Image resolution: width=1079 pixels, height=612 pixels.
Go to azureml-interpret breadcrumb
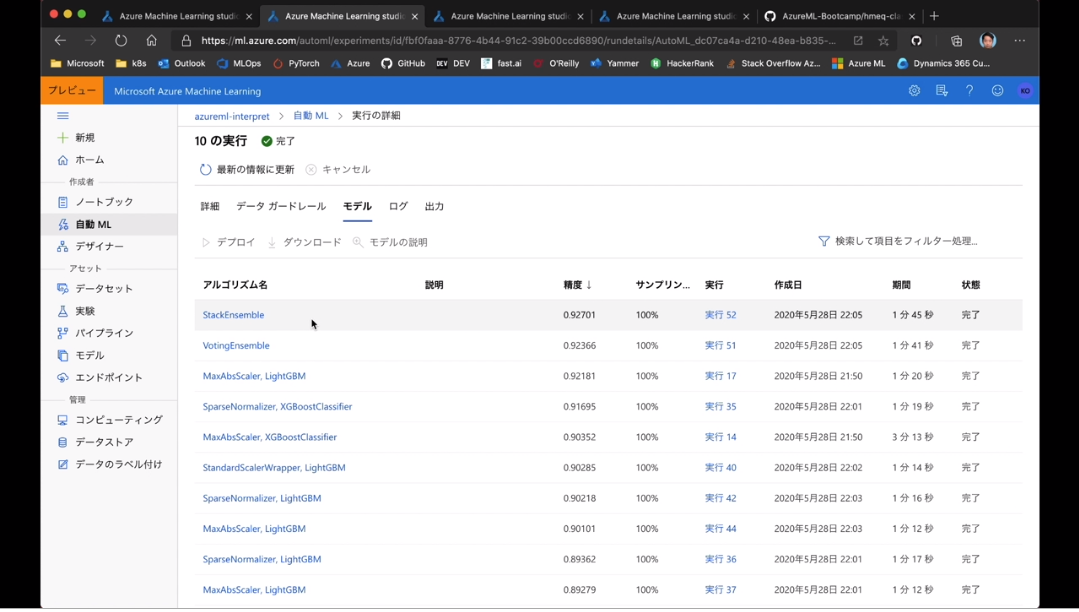pyautogui.click(x=232, y=116)
